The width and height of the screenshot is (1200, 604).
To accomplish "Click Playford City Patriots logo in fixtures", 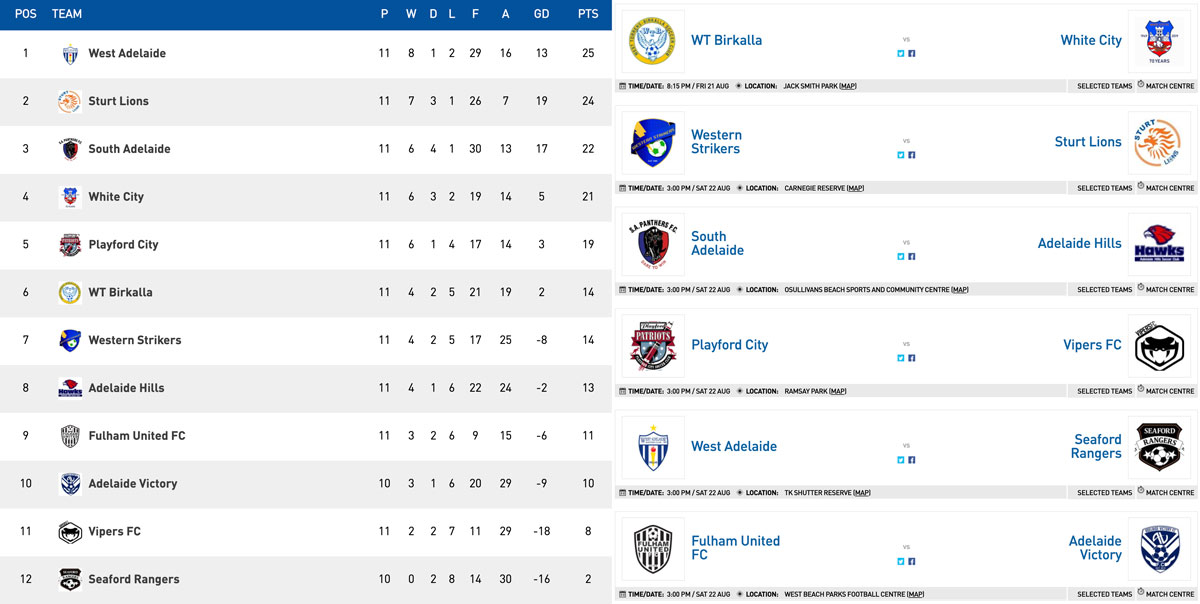I will click(x=653, y=346).
